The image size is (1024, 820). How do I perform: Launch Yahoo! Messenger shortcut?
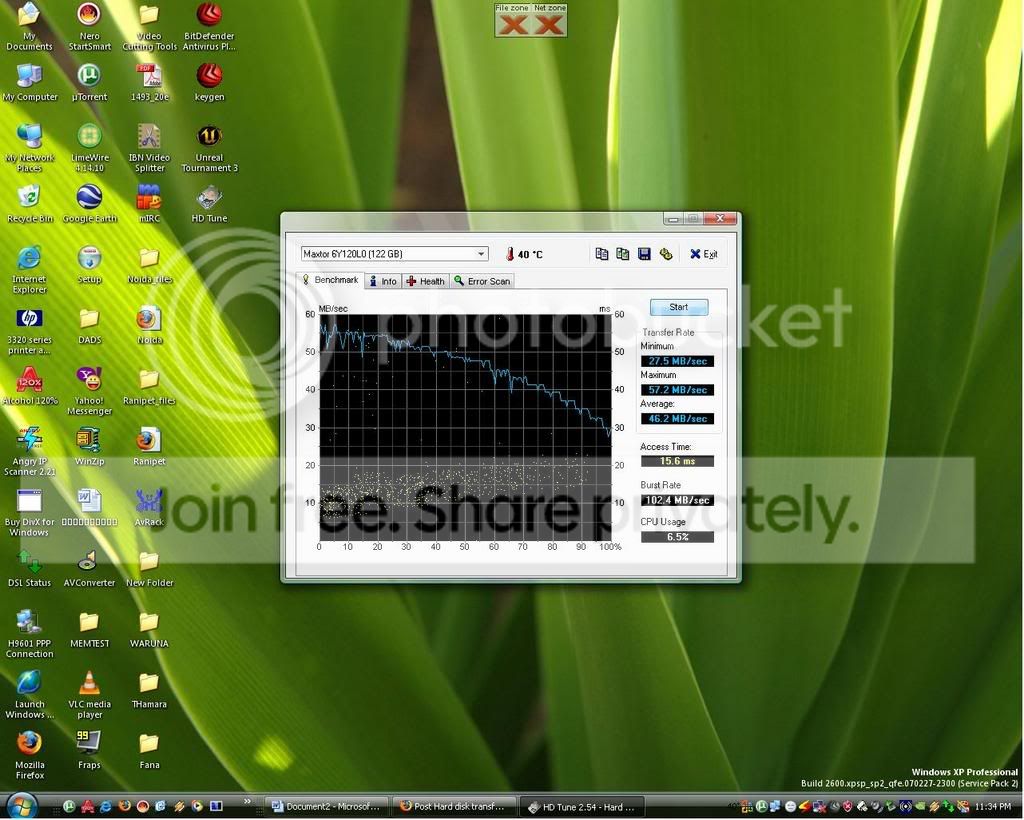pos(89,391)
